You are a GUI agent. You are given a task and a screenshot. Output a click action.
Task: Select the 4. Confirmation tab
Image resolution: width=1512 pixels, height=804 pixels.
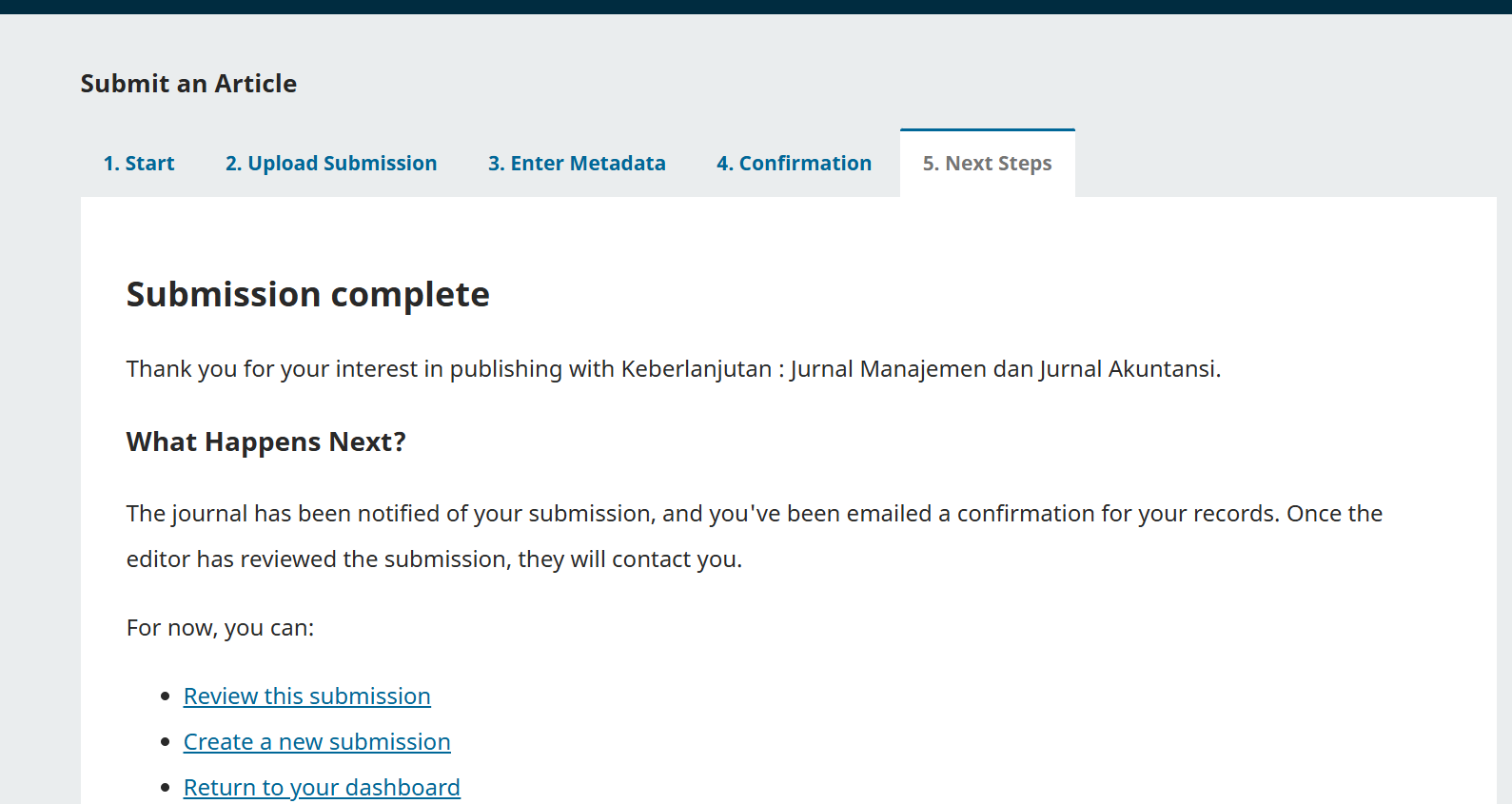pos(794,164)
